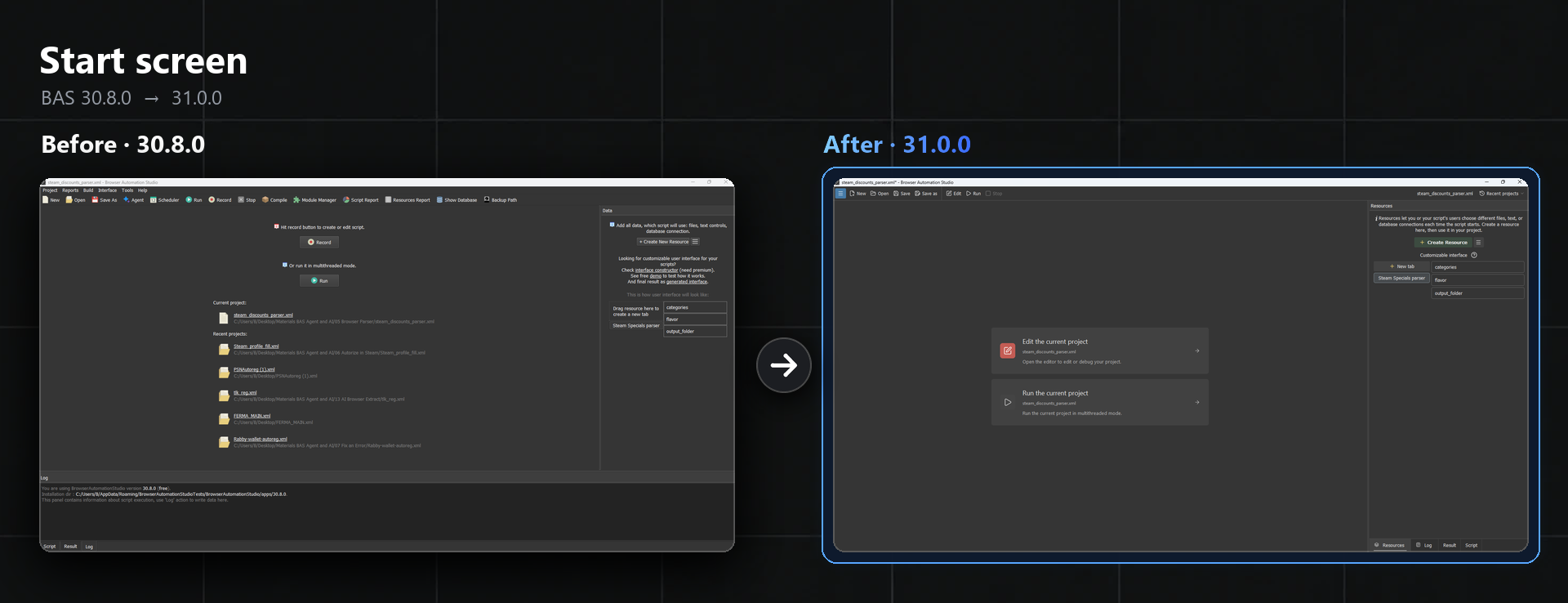Screen dimensions: 1568x603
Task: Open recent project PSNAutoreg (1).xml
Action: (254, 369)
